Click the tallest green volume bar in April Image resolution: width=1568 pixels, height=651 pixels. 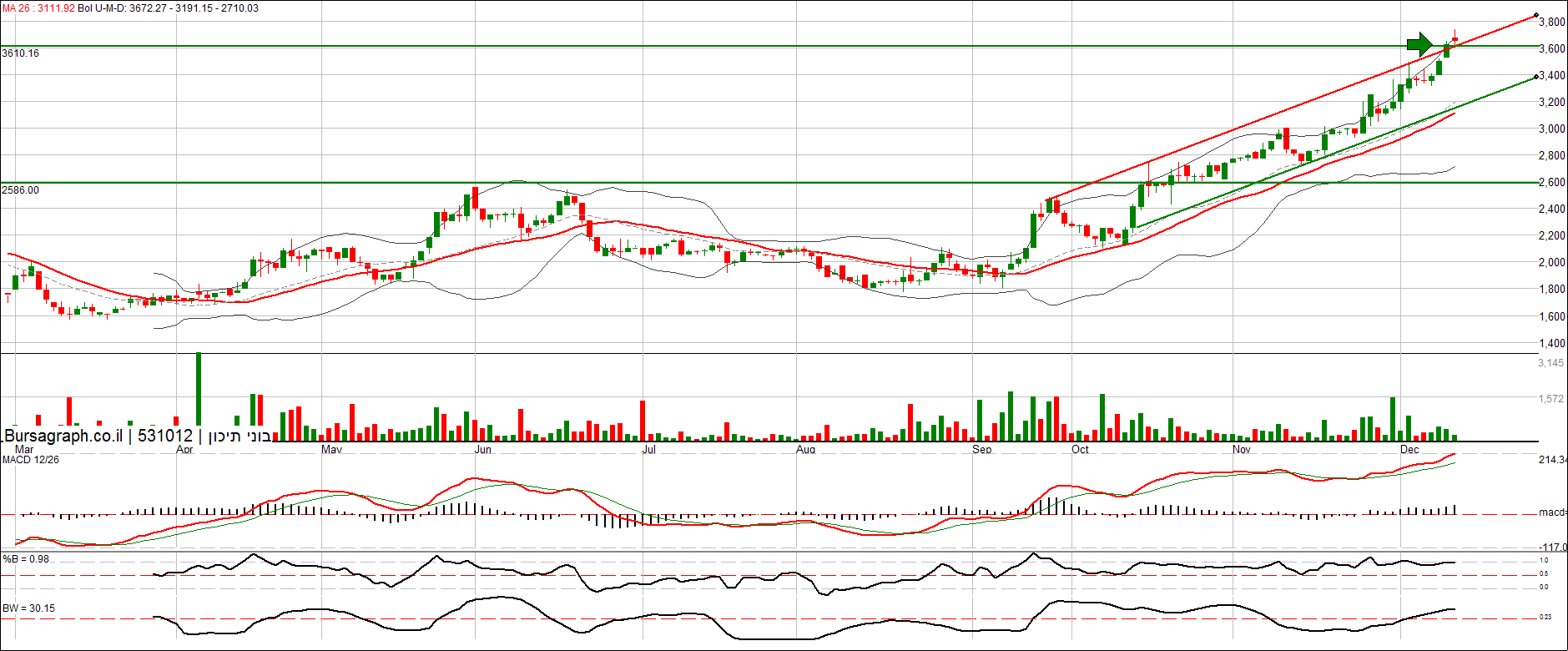[199, 392]
